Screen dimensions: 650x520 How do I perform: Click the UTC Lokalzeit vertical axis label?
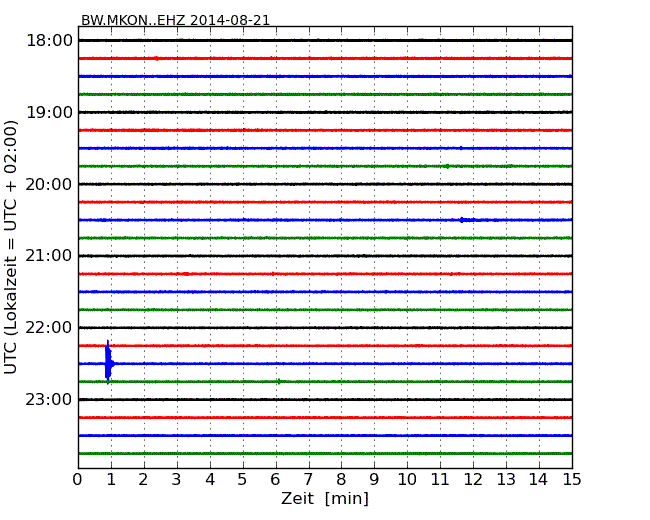(11, 248)
